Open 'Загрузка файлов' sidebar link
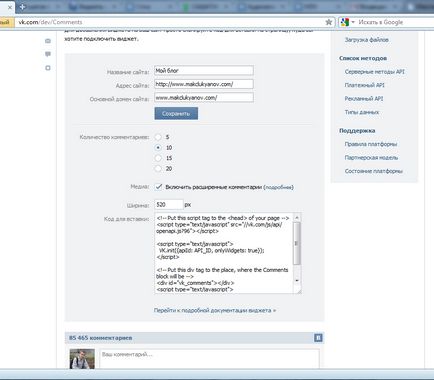Viewport: 434px width, 380px height. (366, 40)
